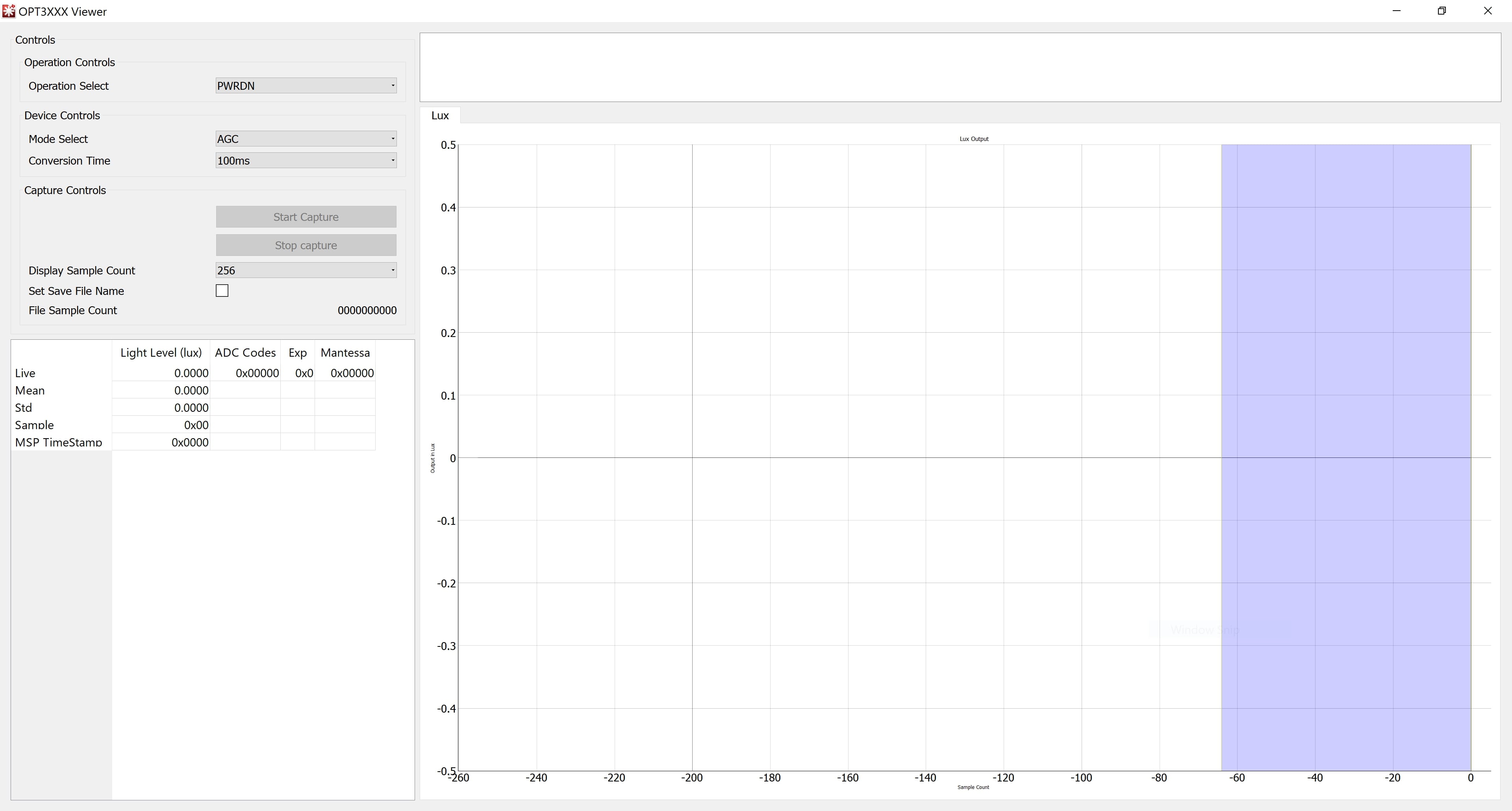Close the OPT3XXX Viewer window
The width and height of the screenshot is (1512, 811).
click(x=1487, y=11)
